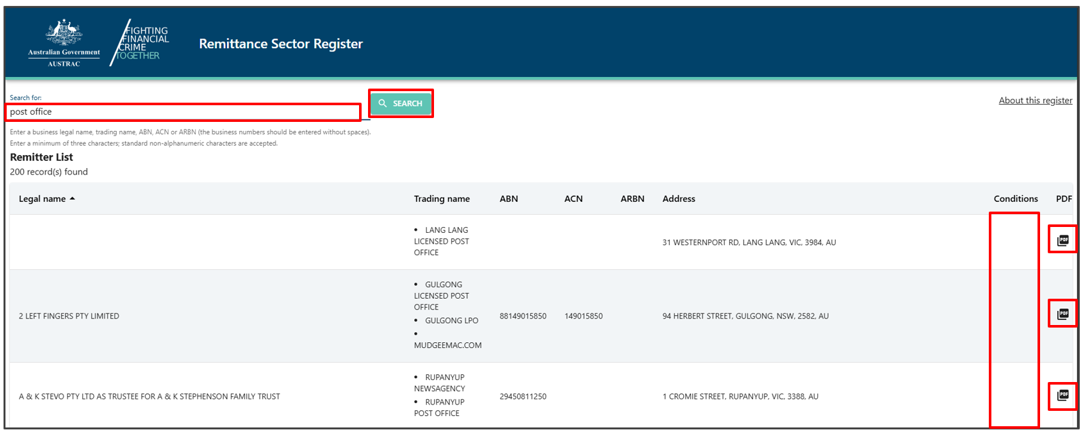Screen dimensions: 1087x438
Task: Click ACN 149015850
Action: [584, 316]
